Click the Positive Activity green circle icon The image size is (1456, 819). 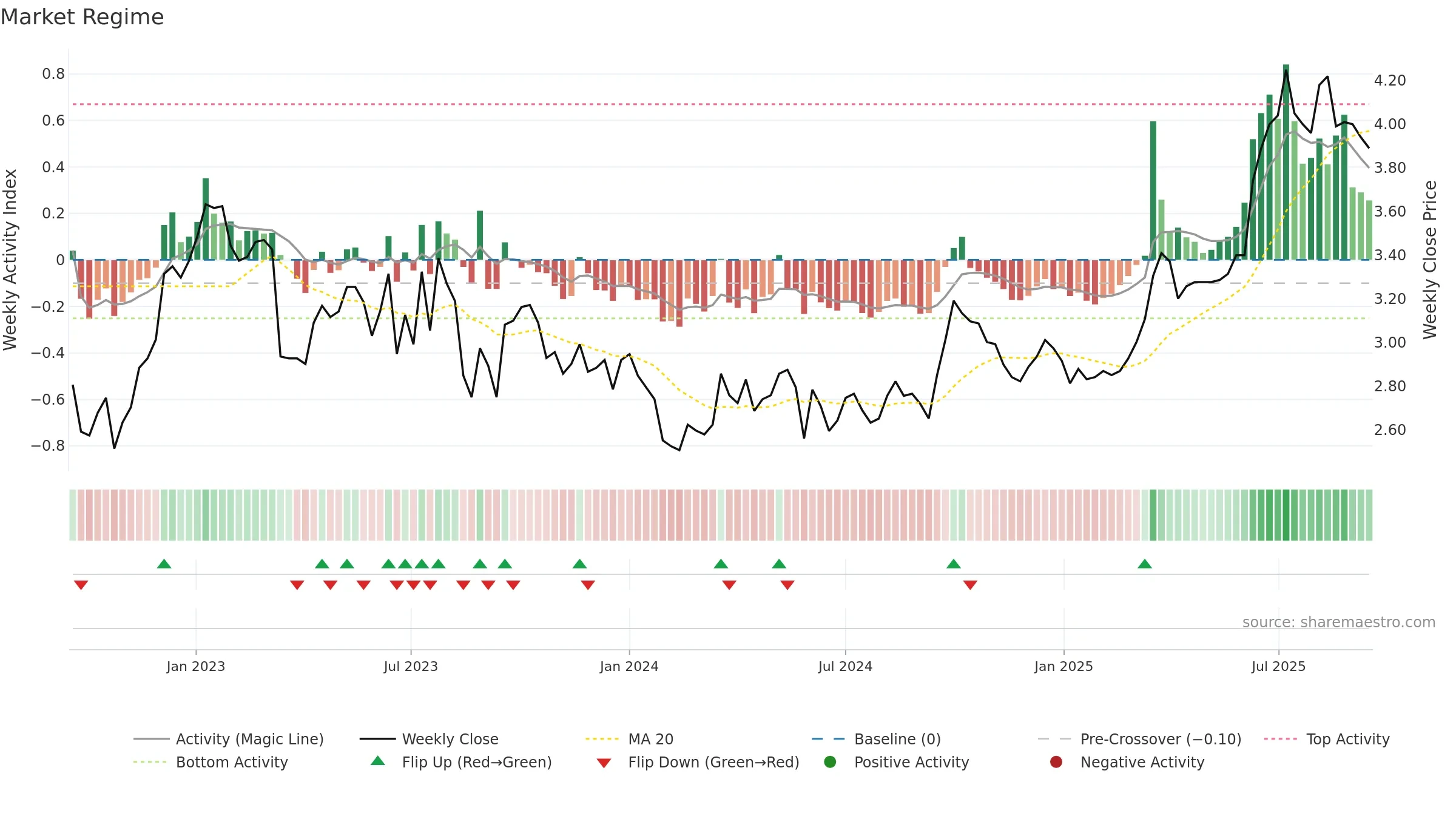tap(831, 762)
